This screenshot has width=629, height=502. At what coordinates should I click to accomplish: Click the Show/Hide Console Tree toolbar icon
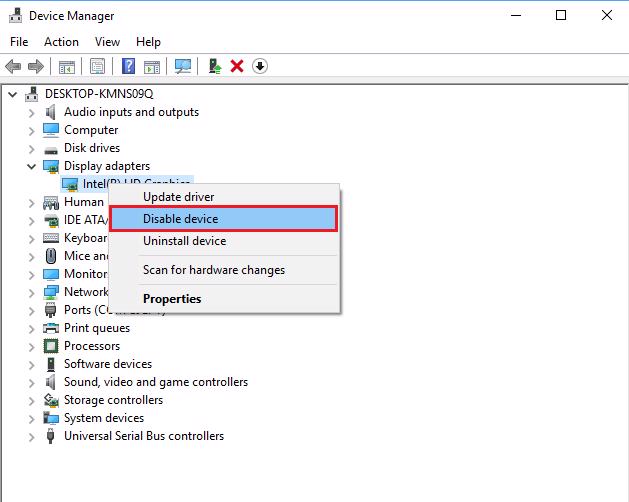tap(67, 67)
